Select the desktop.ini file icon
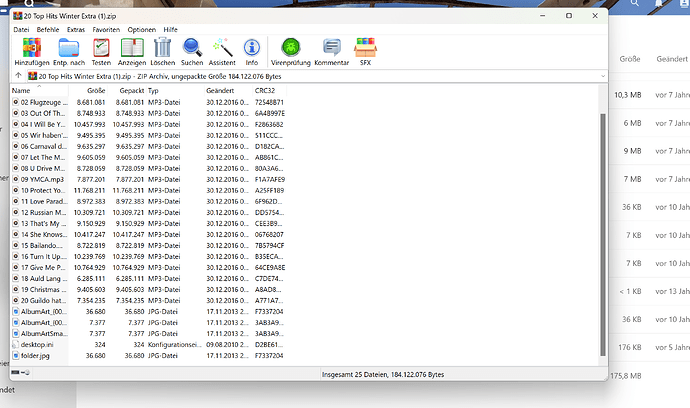This screenshot has height=408, width=690. click(16, 345)
